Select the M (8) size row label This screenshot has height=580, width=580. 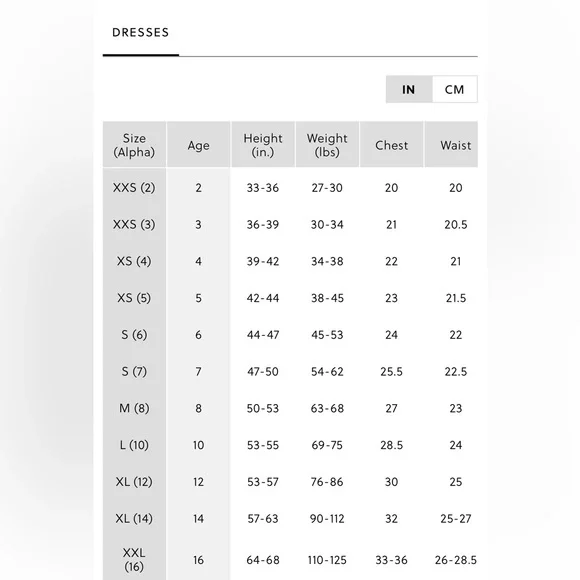(x=134, y=408)
